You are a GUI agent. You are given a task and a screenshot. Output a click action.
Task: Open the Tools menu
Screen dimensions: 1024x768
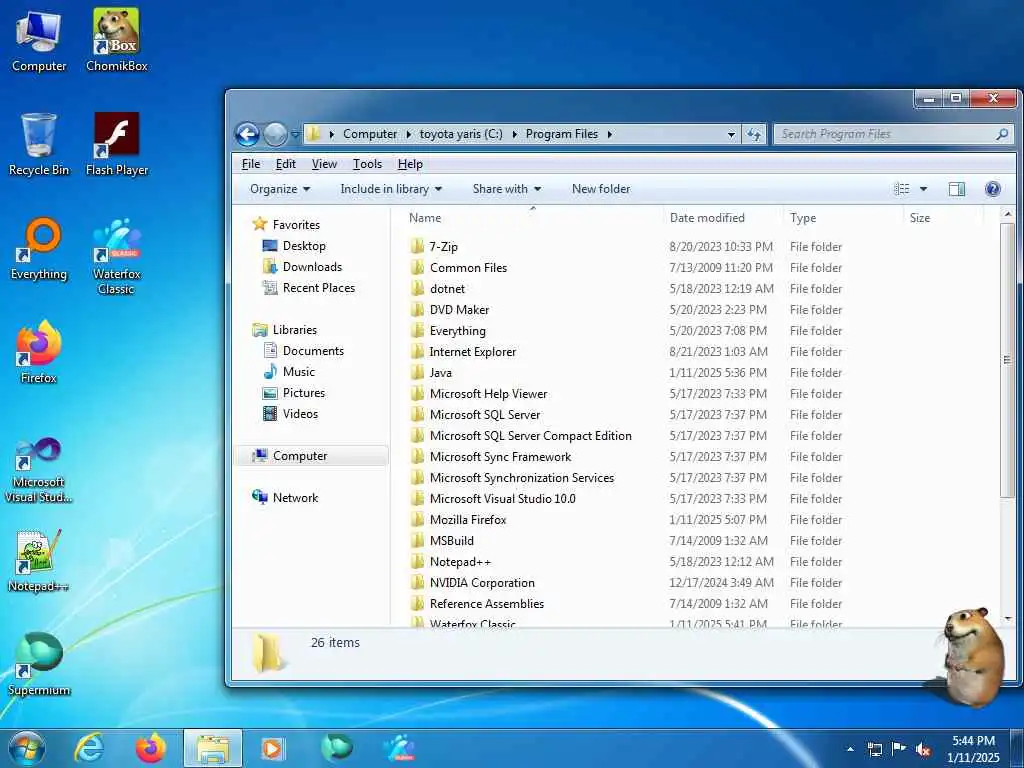367,165
